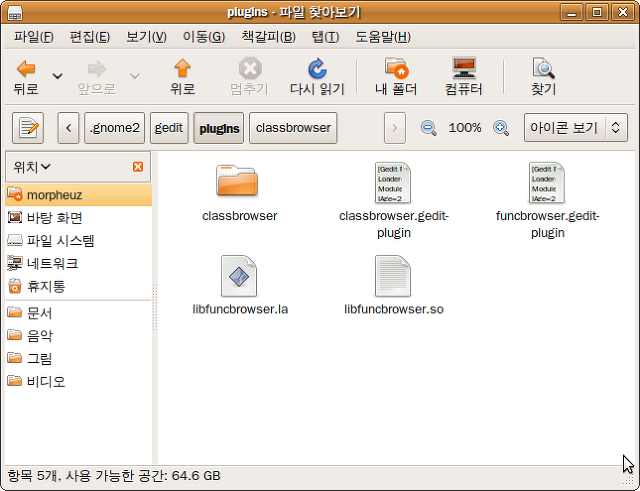Screen dimensions: 640x491
Task: Select libfuncbrowser.so file icon
Action: point(393,276)
